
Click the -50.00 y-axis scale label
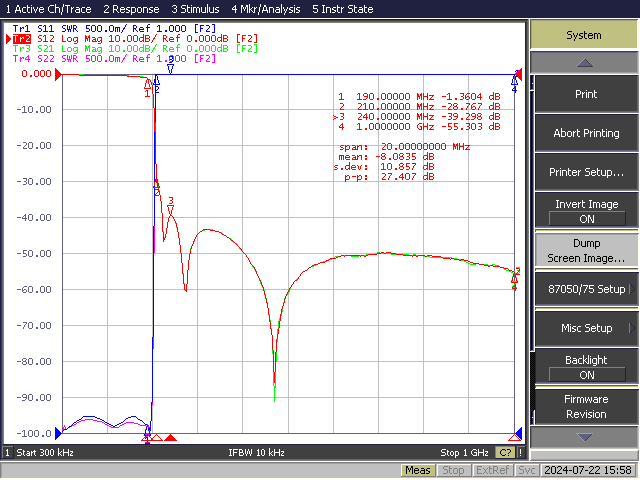tap(34, 253)
